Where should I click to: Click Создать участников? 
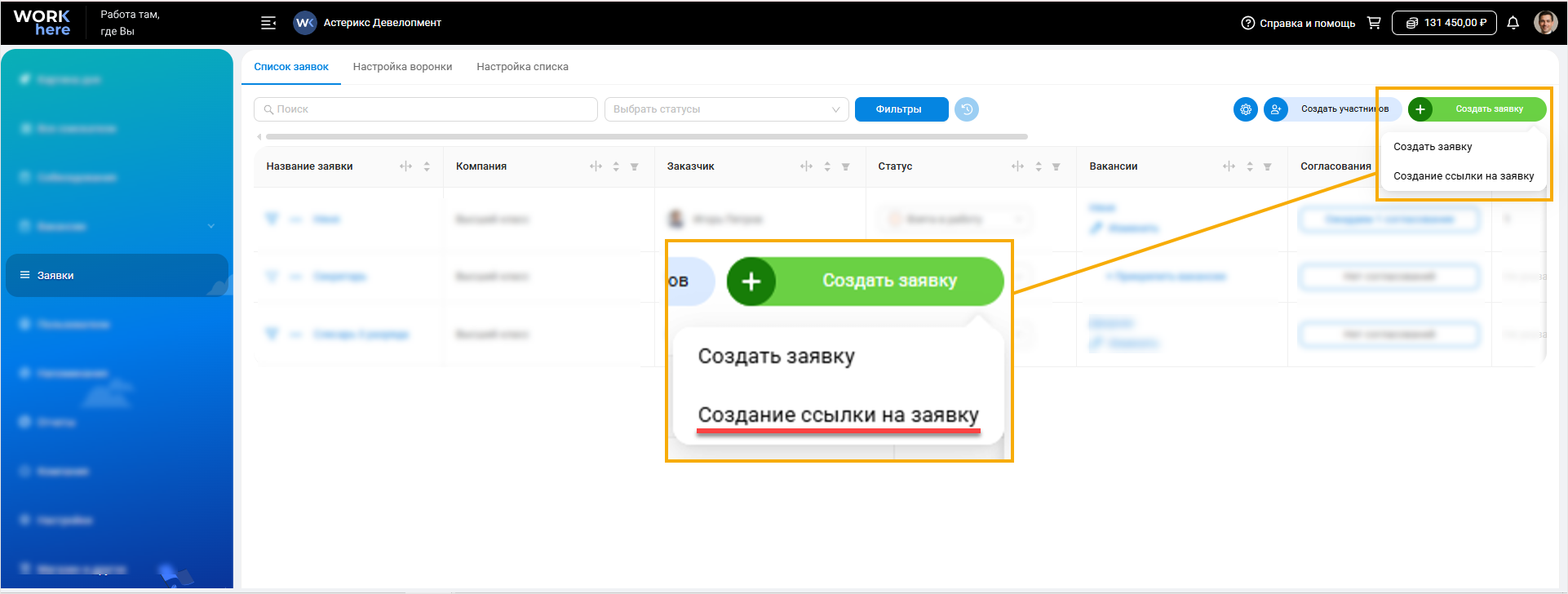pos(1344,109)
